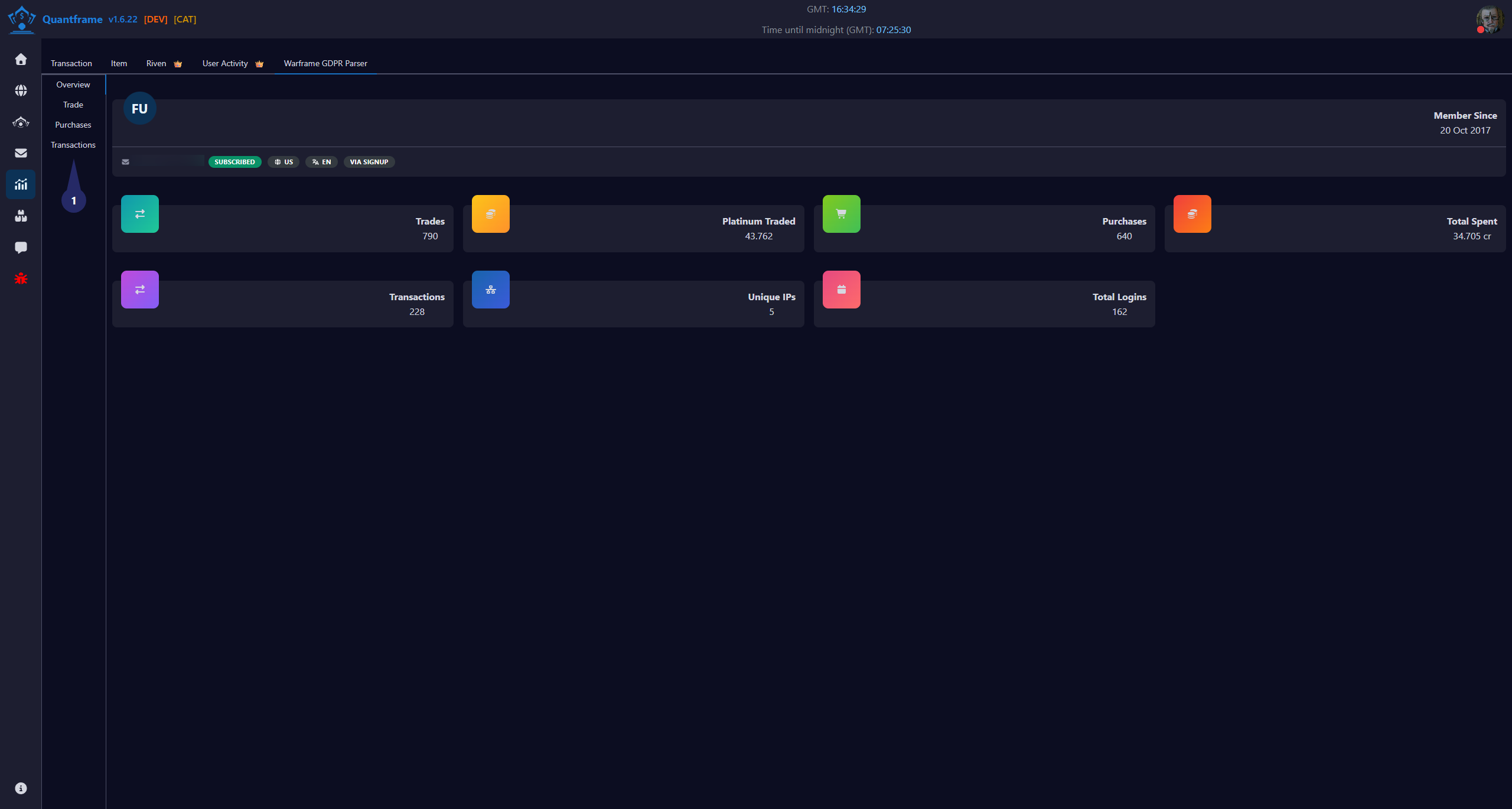The height and width of the screenshot is (809, 1512).
Task: Click the user avatar in top right
Action: [x=1490, y=20]
